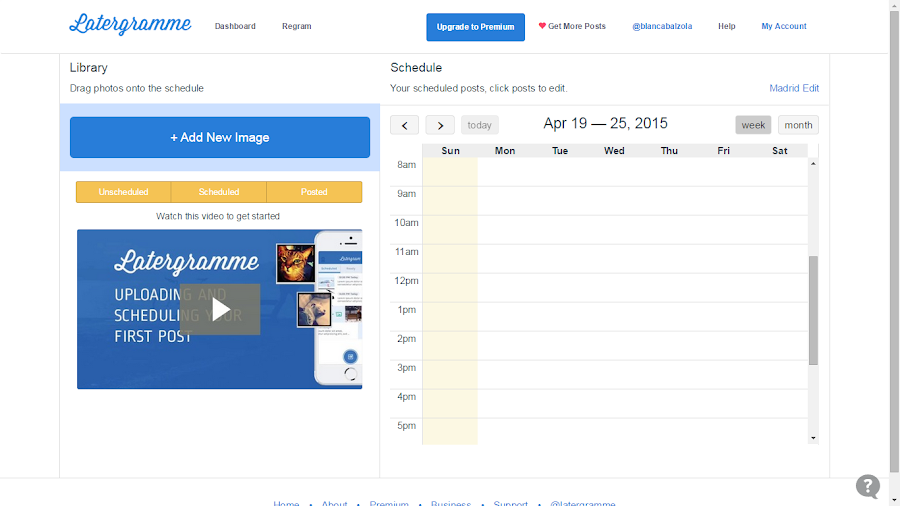Open the Regram page
This screenshot has width=900, height=506.
pyautogui.click(x=297, y=26)
